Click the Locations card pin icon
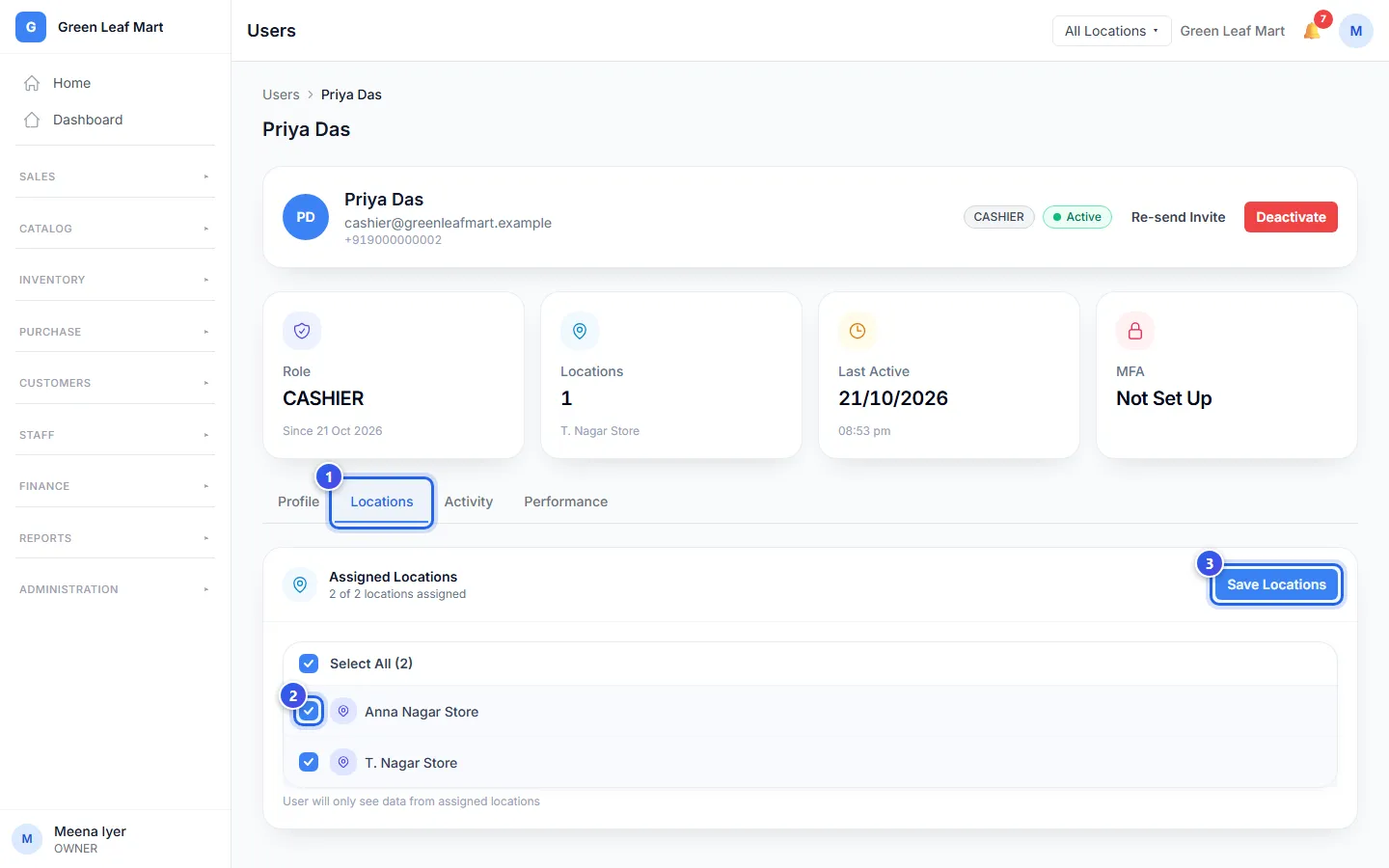The image size is (1389, 868). (580, 331)
